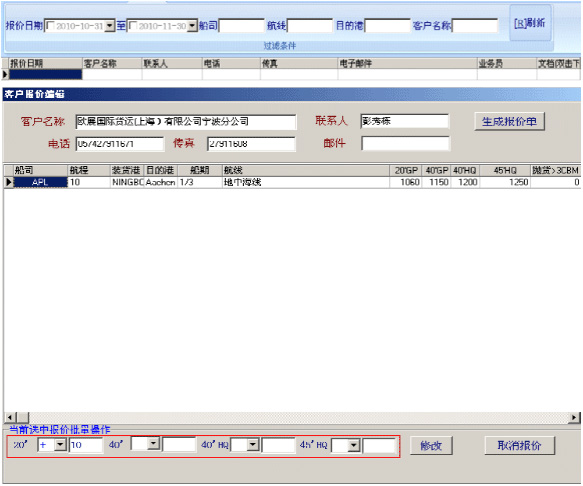Click the 报价日期 column header
The width and height of the screenshot is (583, 486).
(45, 64)
